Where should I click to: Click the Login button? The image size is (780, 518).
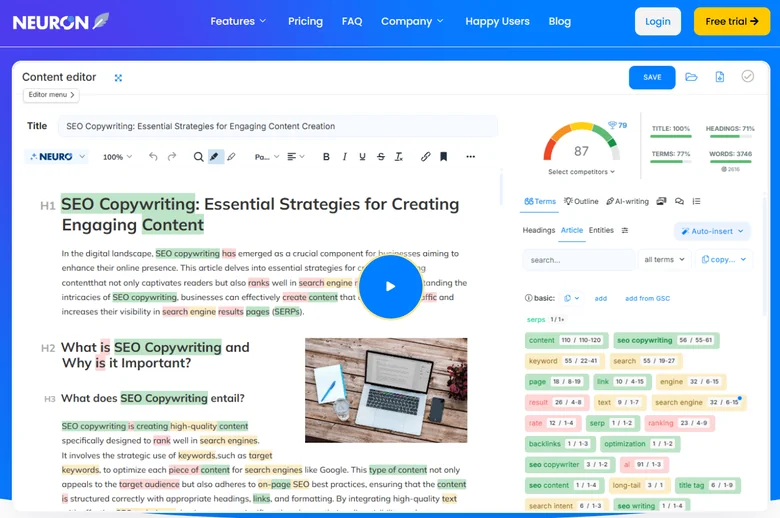pos(658,21)
